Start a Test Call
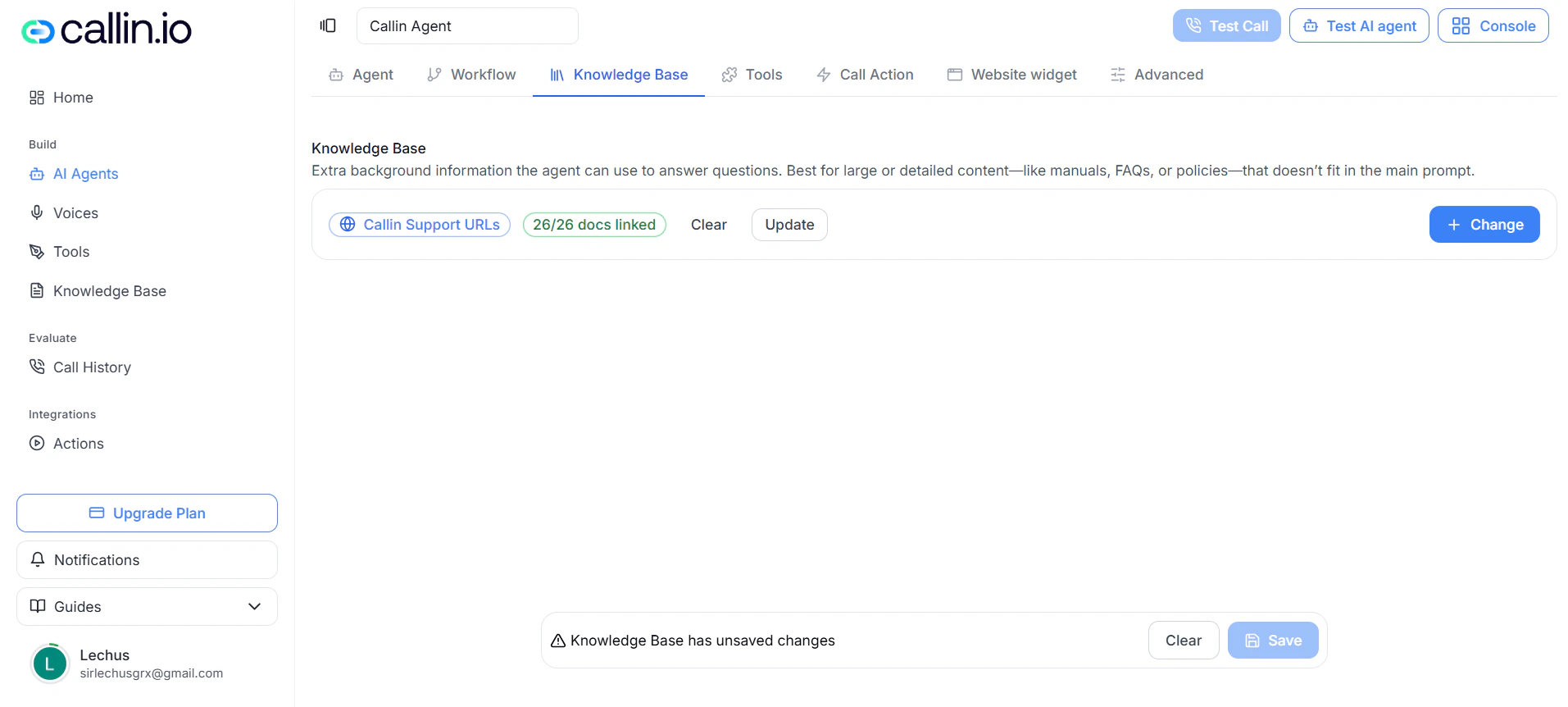Screen dimensions: 1568x707 point(1226,26)
